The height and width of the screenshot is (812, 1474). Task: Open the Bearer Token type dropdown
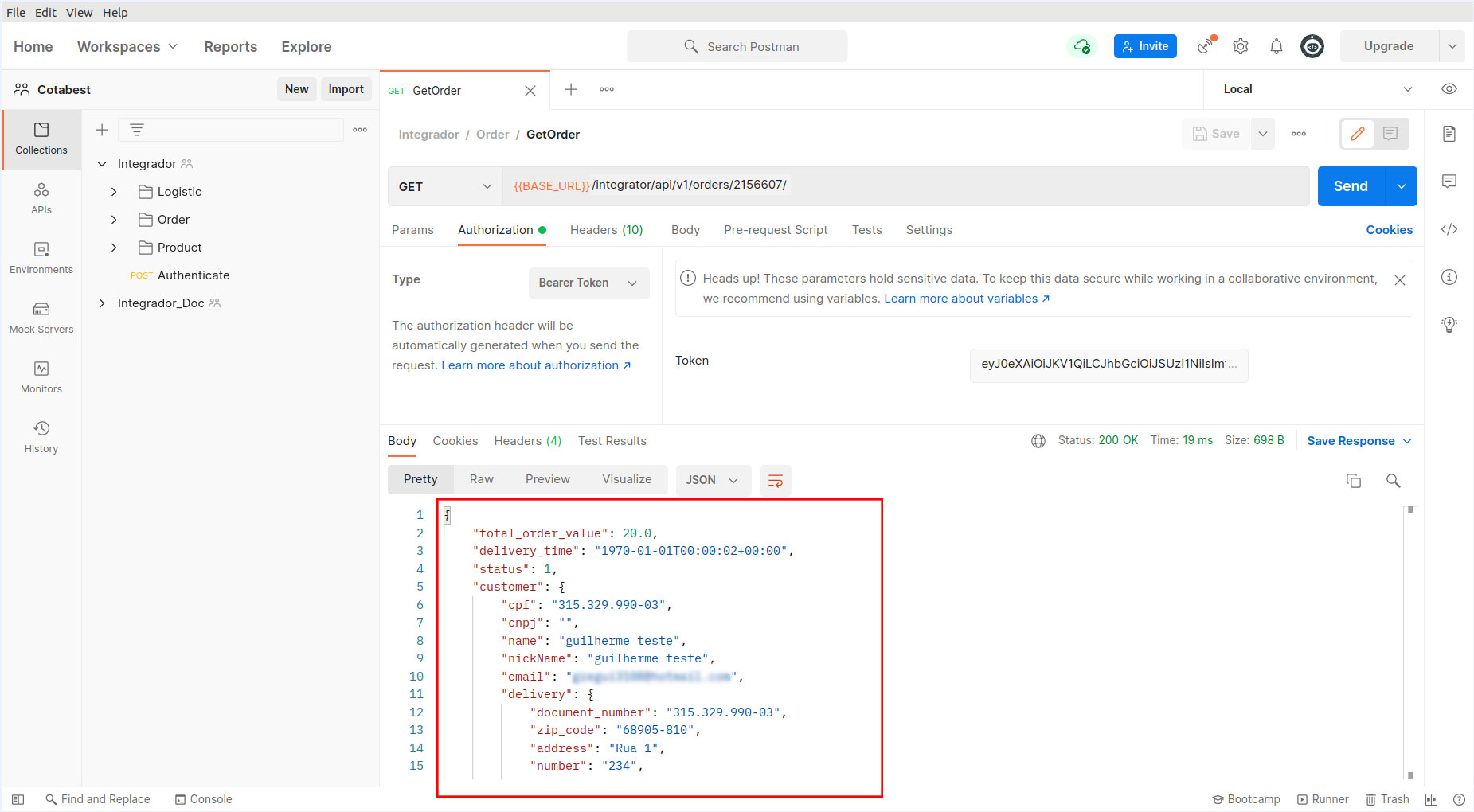588,283
